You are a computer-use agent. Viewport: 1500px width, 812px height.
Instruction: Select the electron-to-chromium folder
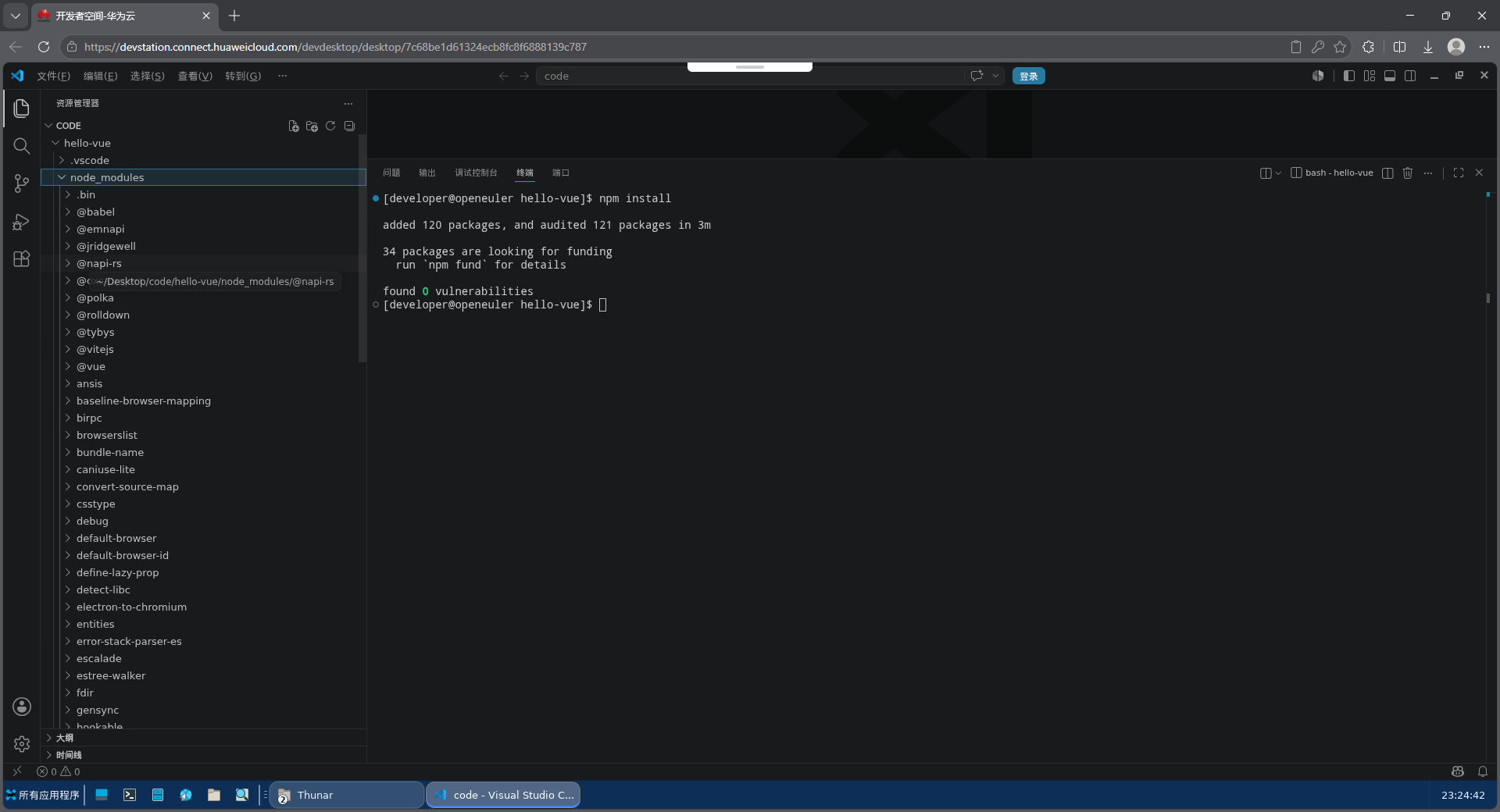[x=203, y=607]
